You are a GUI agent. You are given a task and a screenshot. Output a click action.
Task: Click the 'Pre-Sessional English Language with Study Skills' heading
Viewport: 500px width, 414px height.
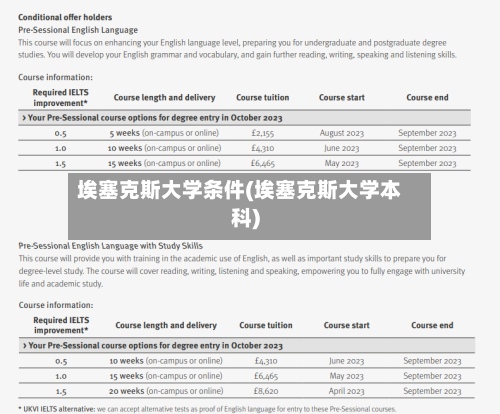pyautogui.click(x=111, y=246)
